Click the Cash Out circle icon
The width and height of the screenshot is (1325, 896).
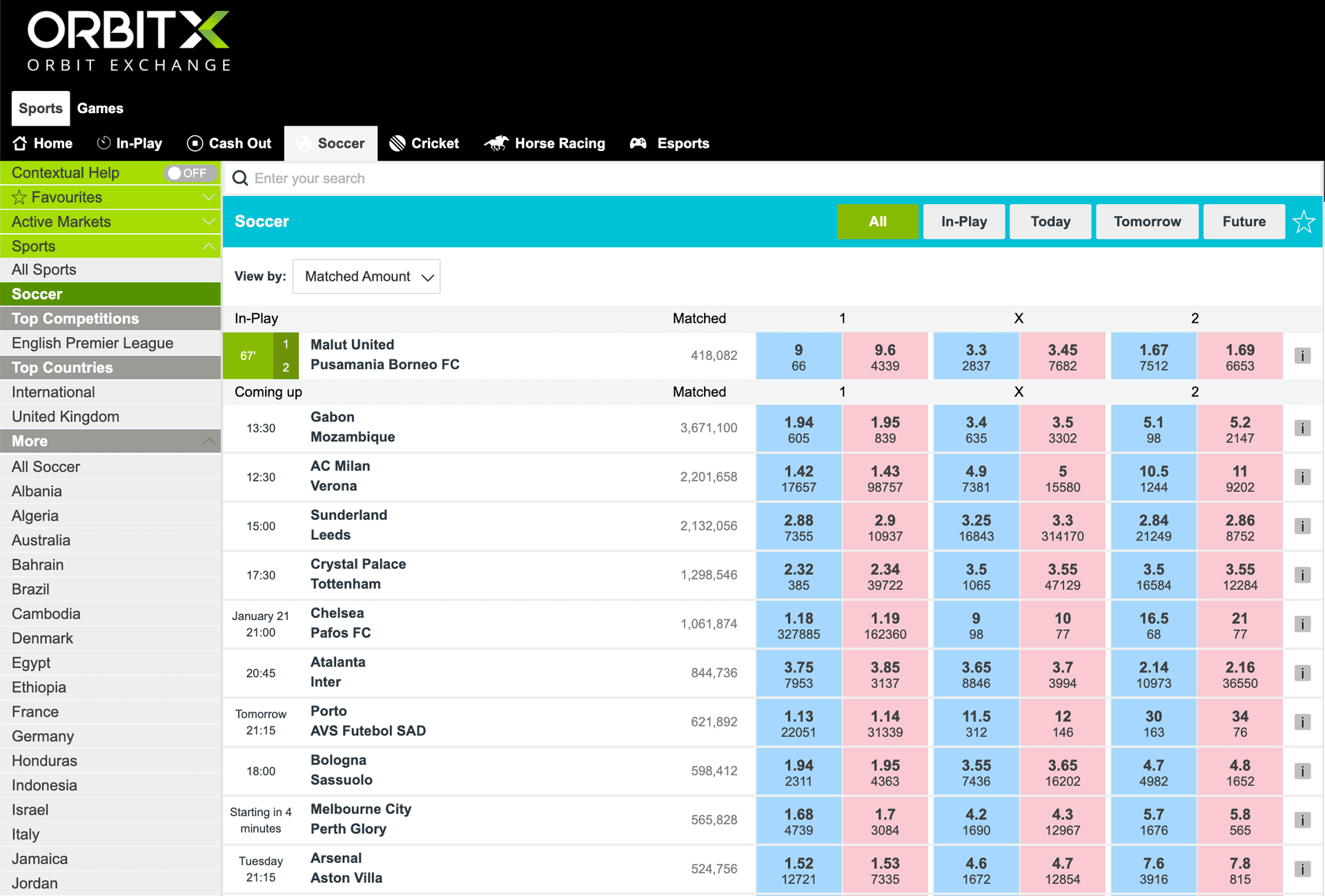195,143
